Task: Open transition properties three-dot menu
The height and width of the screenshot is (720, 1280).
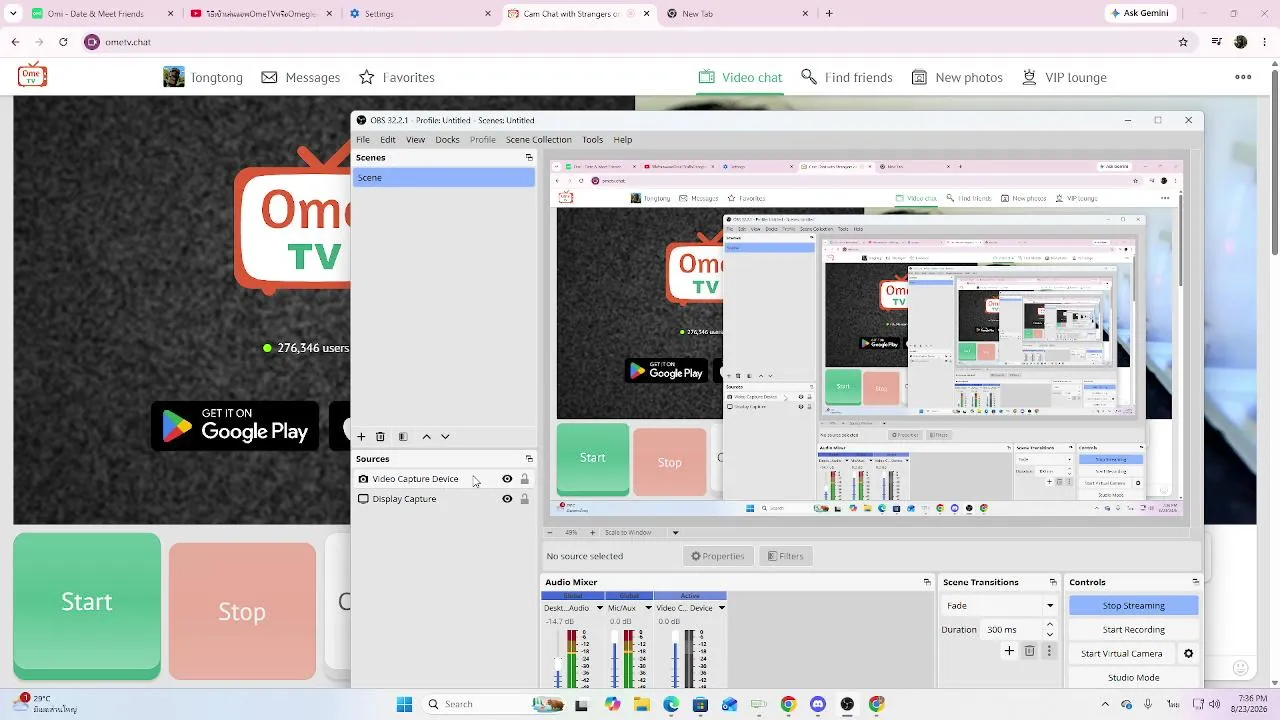Action: (1049, 651)
